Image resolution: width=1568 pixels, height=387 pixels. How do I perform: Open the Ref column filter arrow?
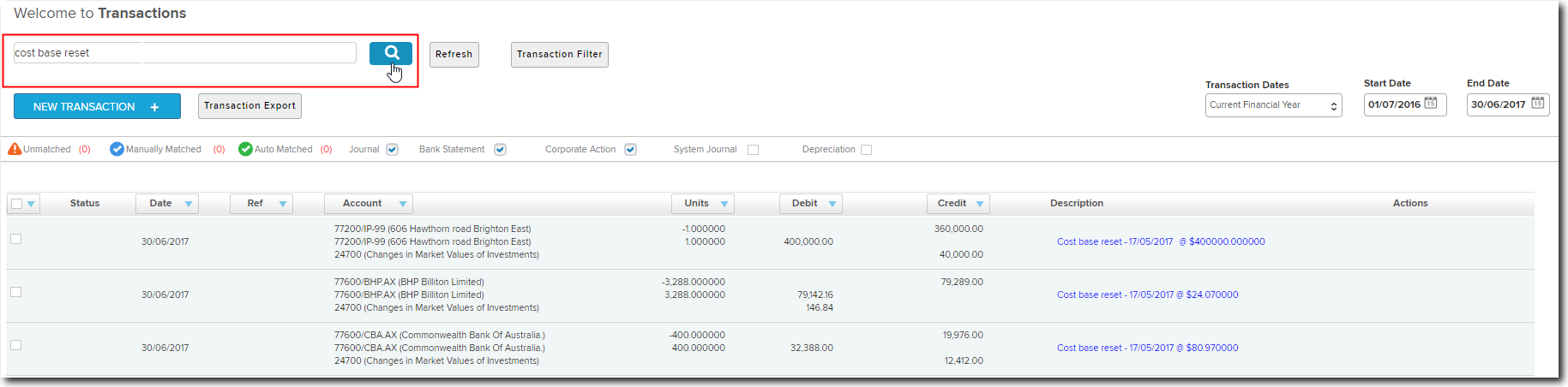coord(283,204)
